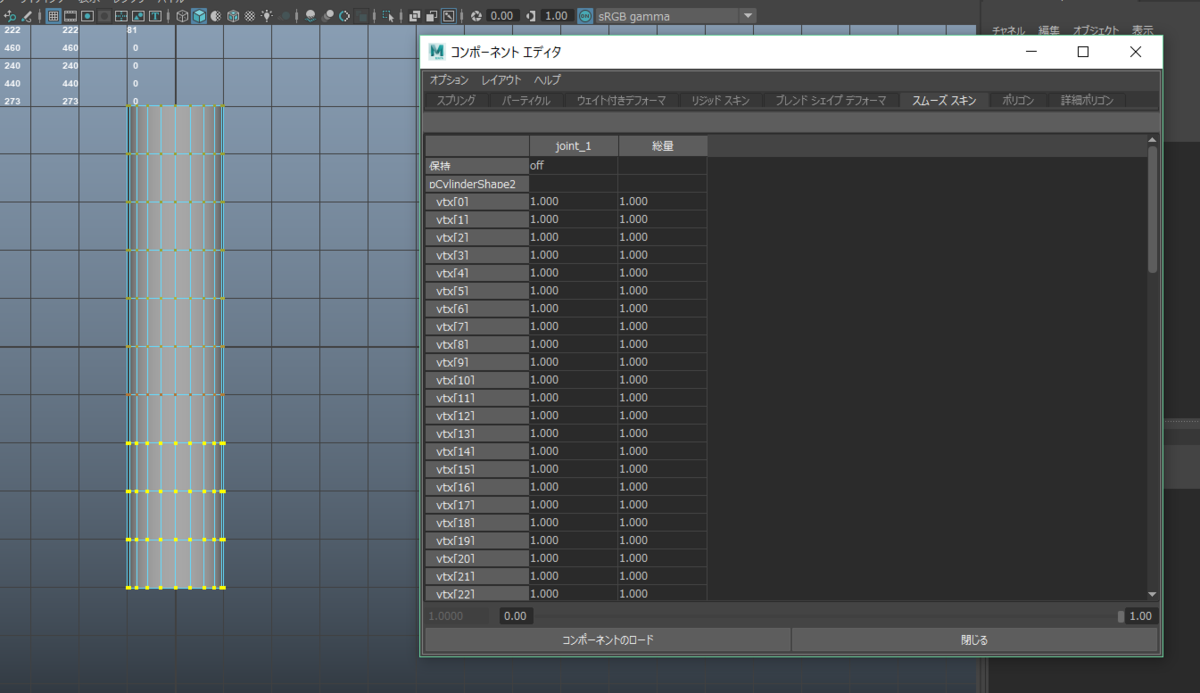Click the 2D pan/zoom icon in viewport toolbar
The image size is (1200, 693).
click(10, 16)
